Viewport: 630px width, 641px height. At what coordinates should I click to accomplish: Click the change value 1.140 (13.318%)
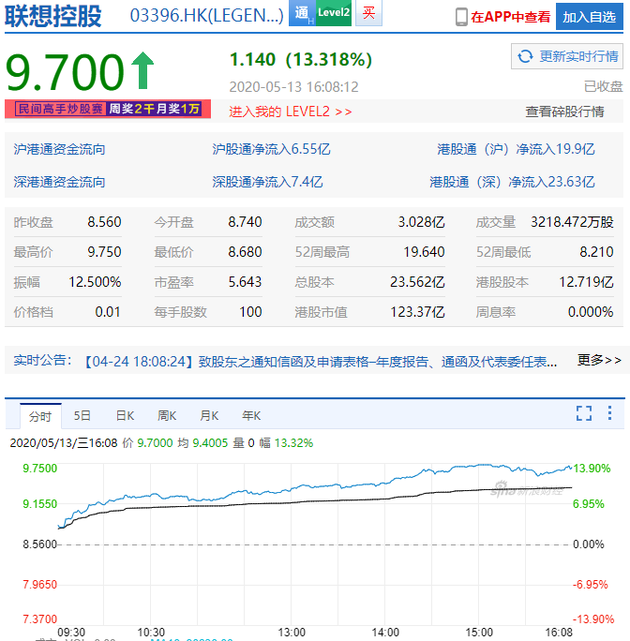tap(301, 60)
